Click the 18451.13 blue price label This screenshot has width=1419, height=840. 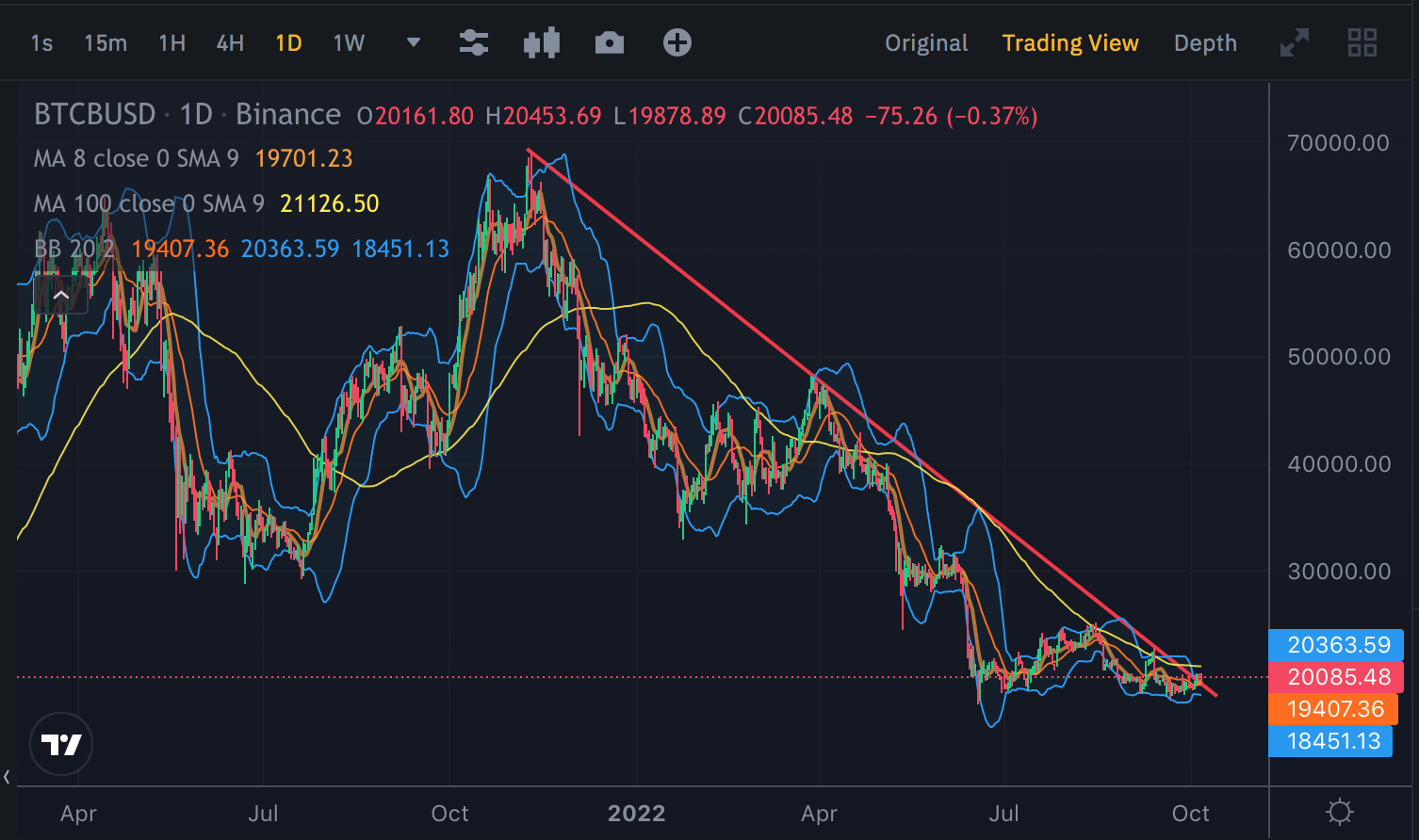tap(1331, 741)
